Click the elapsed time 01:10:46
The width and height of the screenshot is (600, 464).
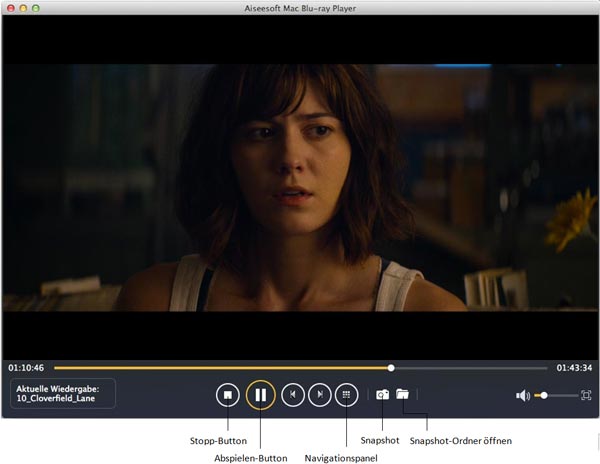(26, 368)
